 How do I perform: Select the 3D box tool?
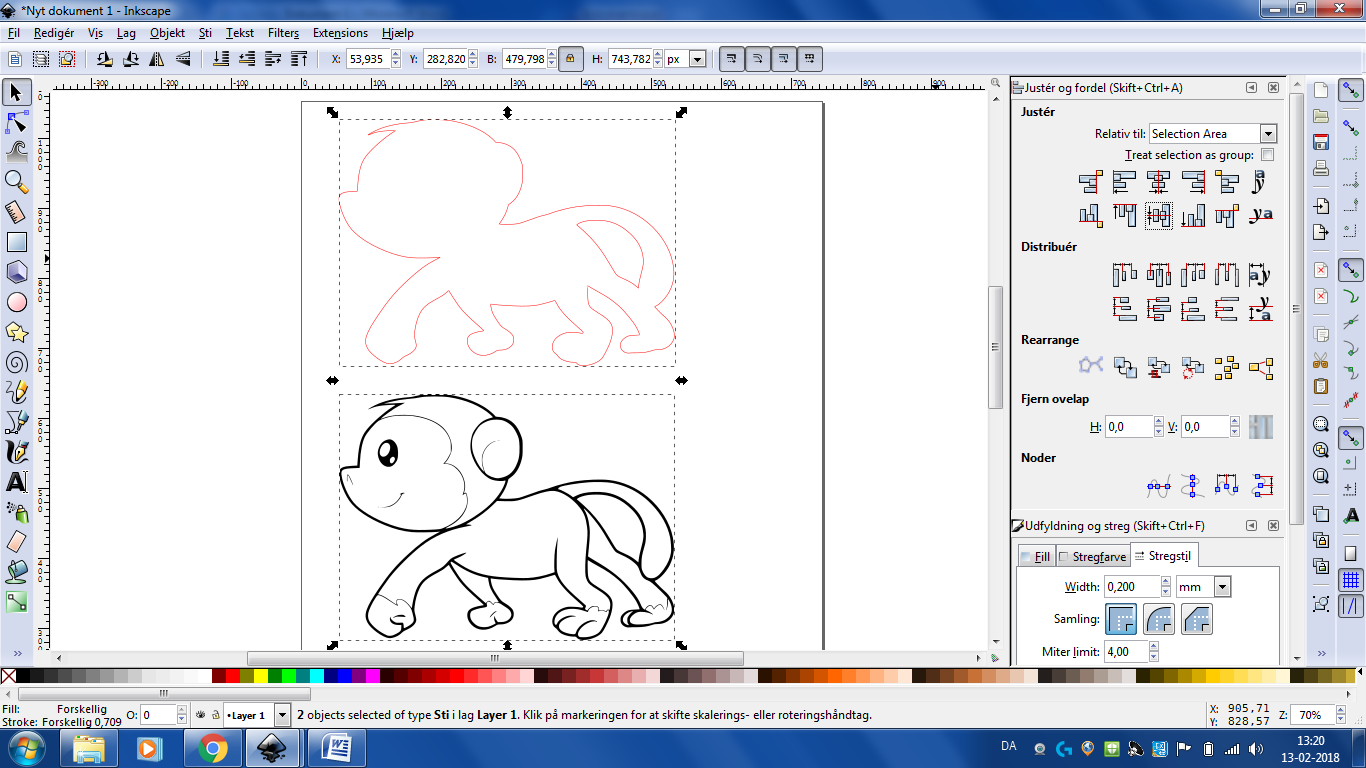[17, 271]
